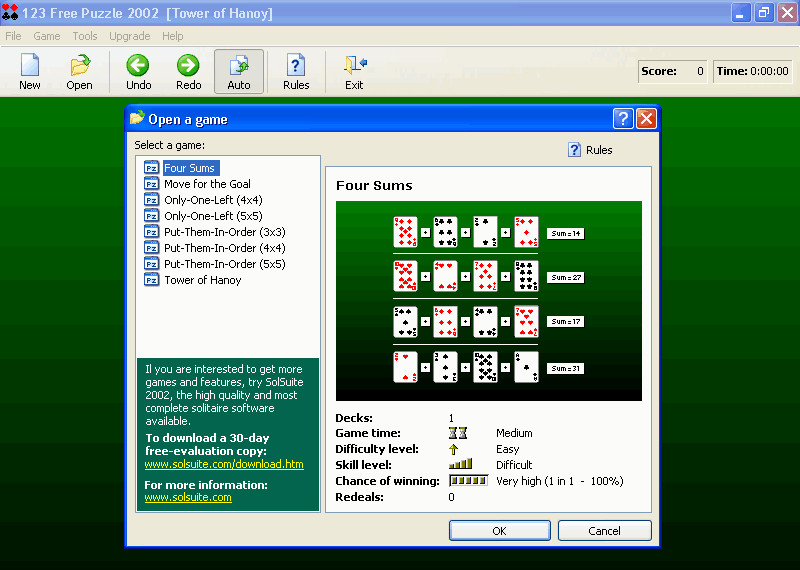Click the green Redo arrow
This screenshot has width=800, height=570.
click(188, 65)
